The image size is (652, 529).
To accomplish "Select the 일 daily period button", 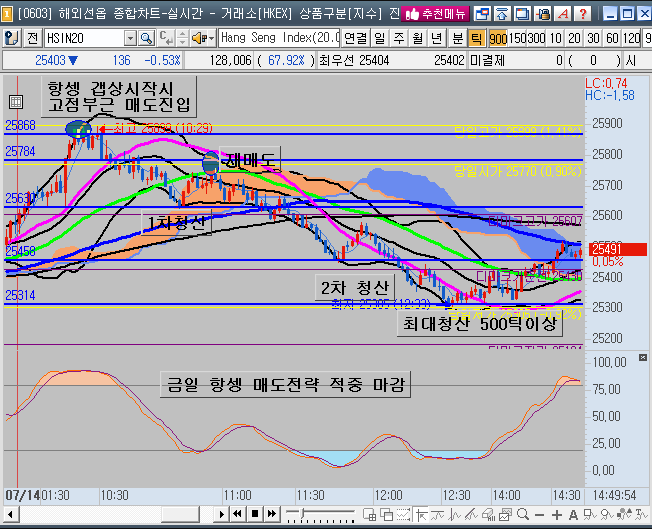I will pos(379,37).
